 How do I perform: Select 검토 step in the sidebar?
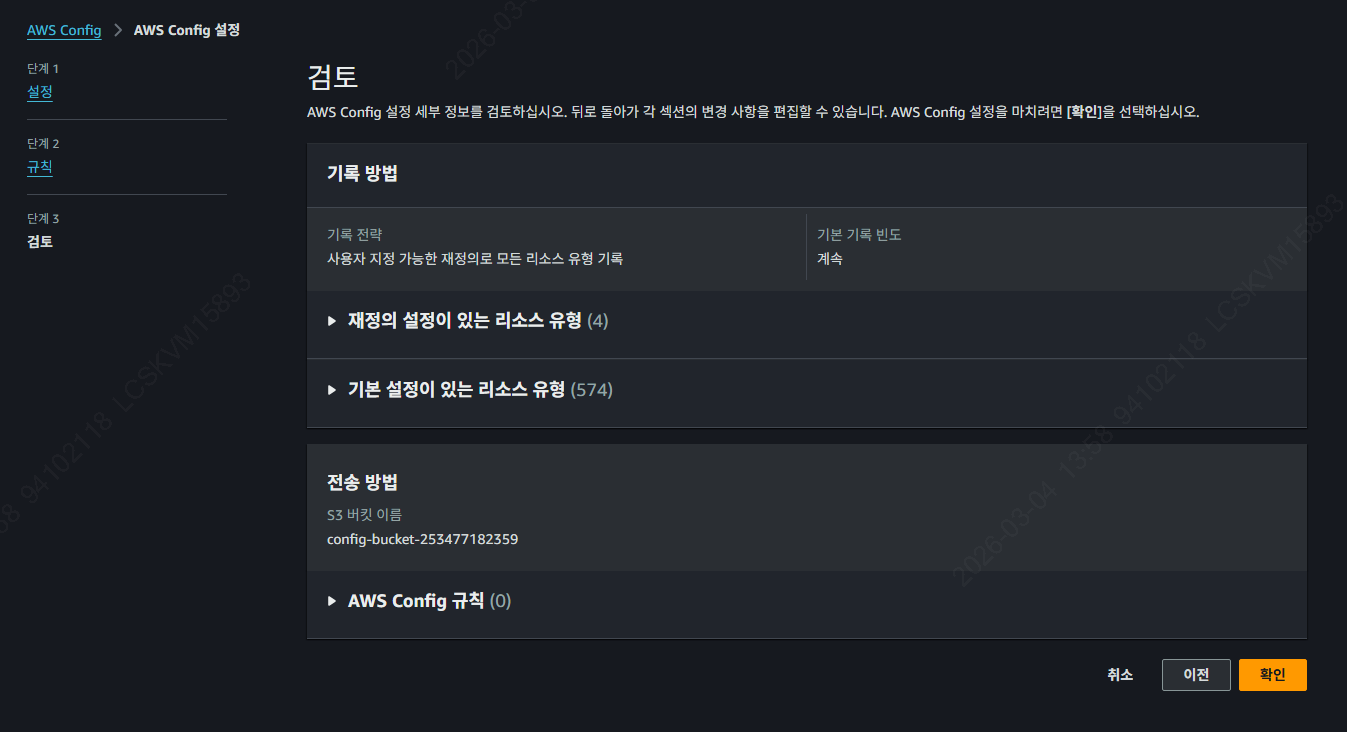(x=40, y=241)
